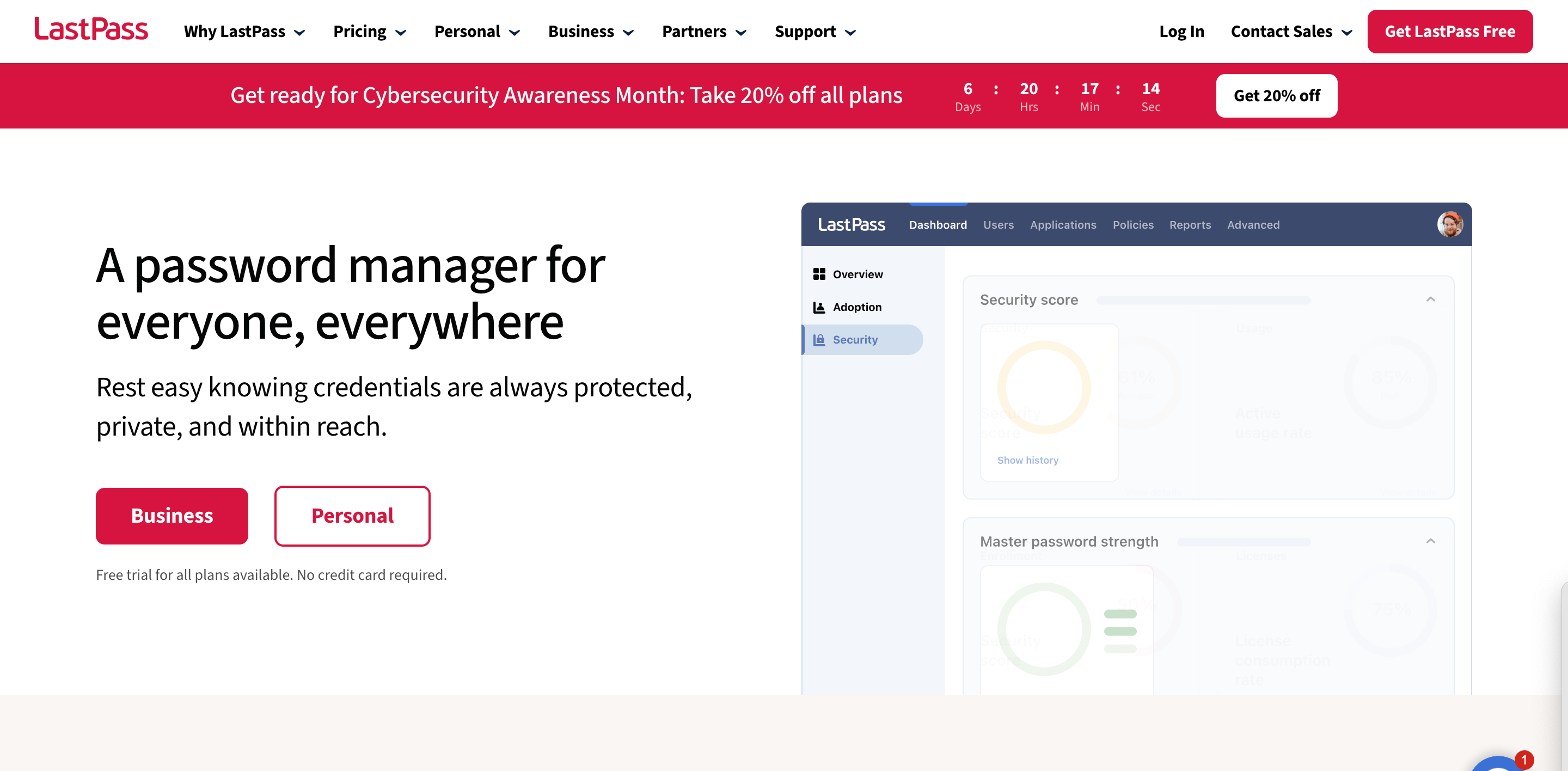Switch to the Applications tab
Screen dimensions: 1568x771
click(x=1063, y=225)
